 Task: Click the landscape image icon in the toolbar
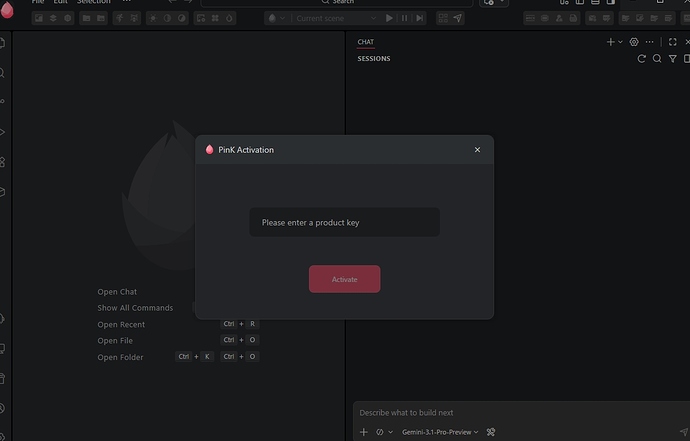click(39, 18)
